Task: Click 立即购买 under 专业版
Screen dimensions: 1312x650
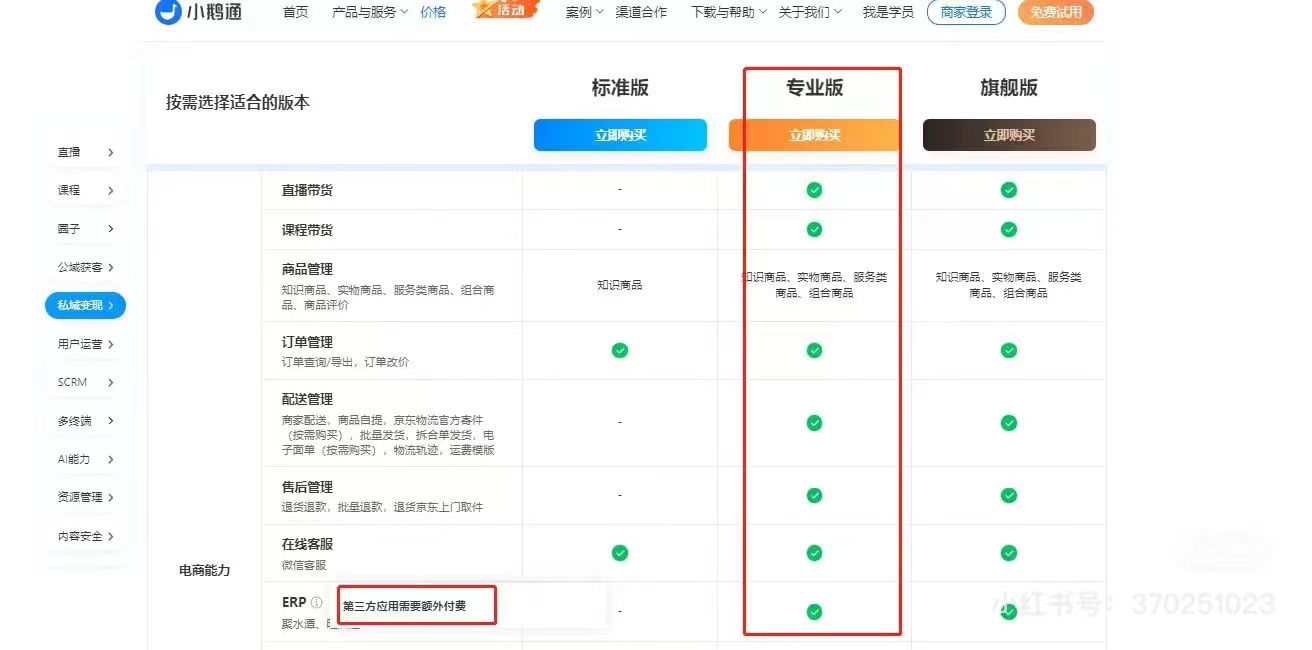Action: tap(814, 135)
